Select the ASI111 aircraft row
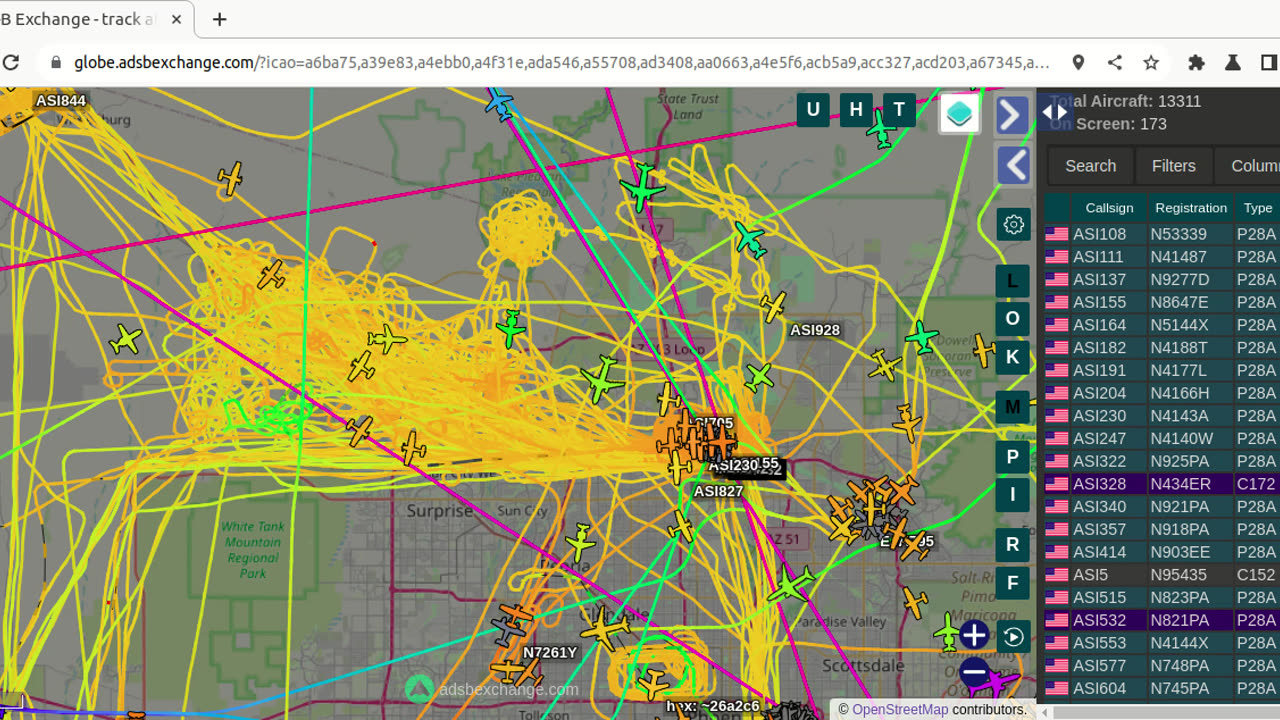The image size is (1280, 720). tap(1161, 257)
